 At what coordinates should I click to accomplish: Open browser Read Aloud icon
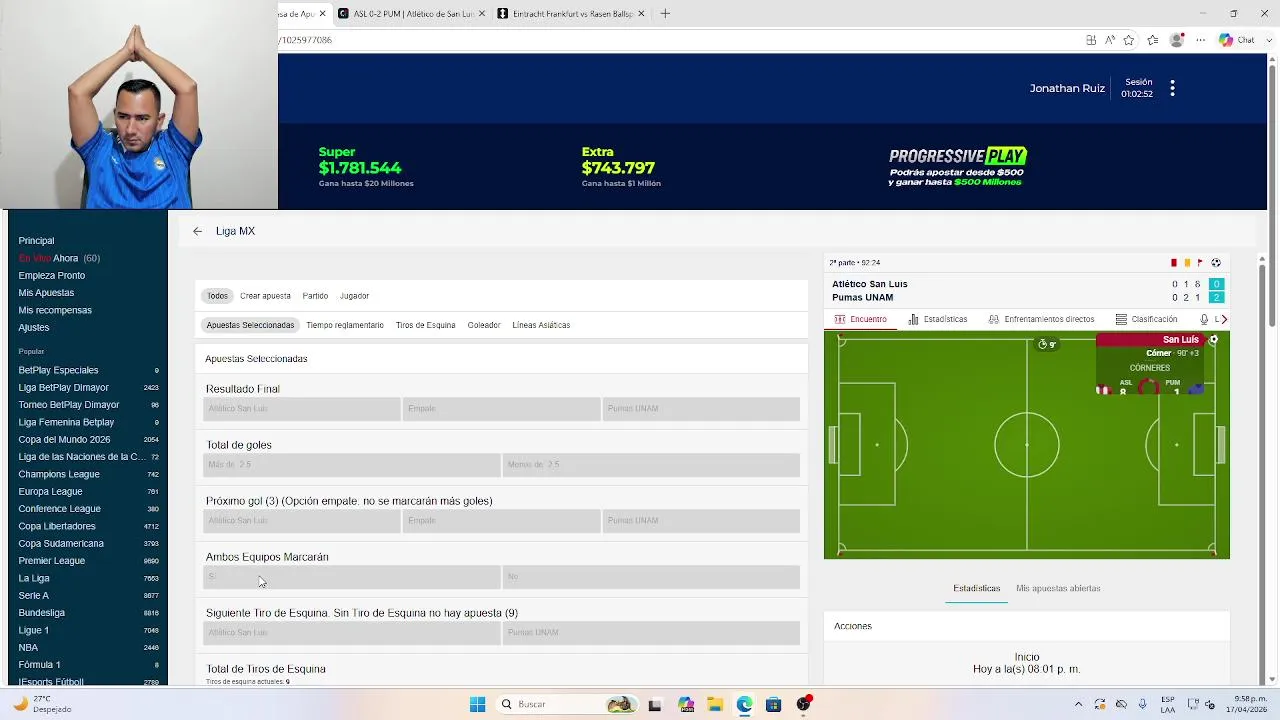coord(1110,40)
